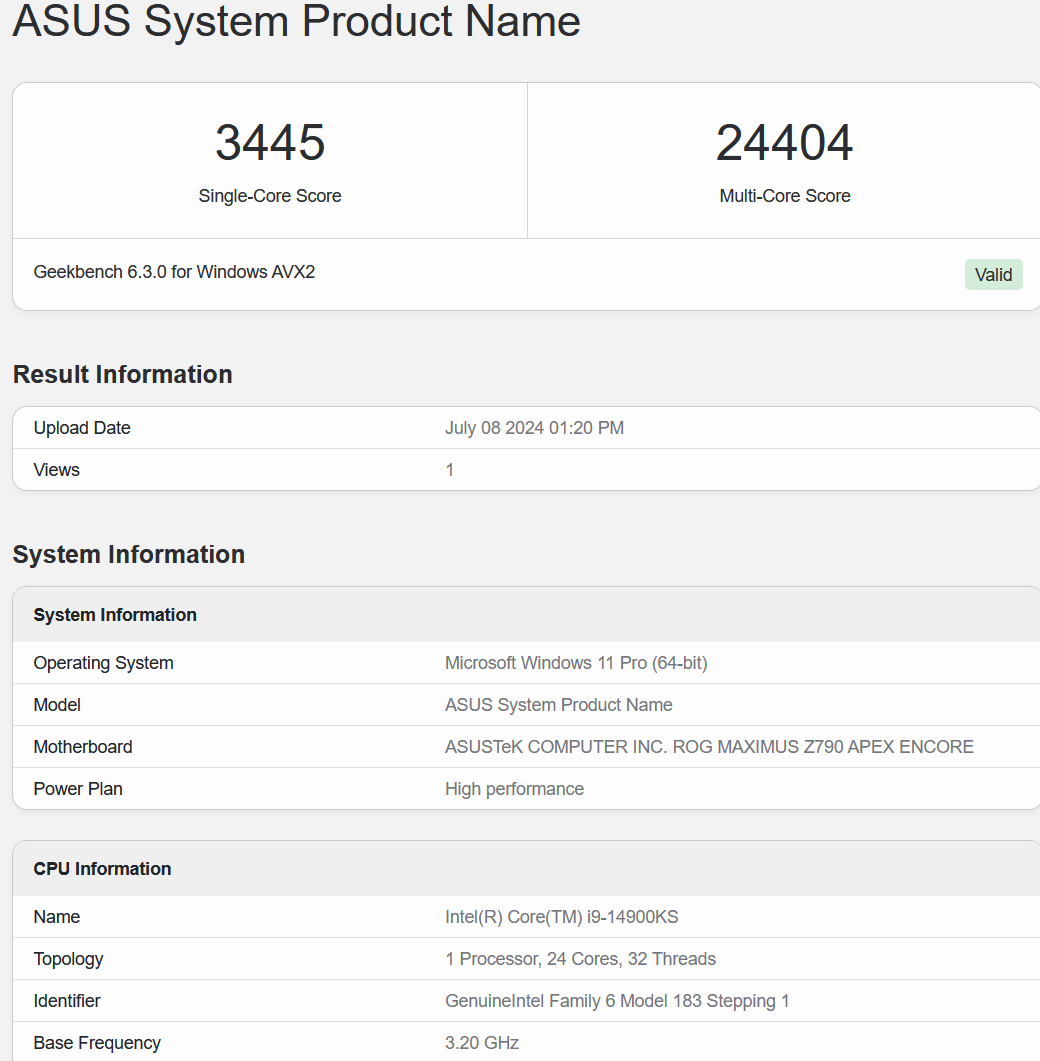Expand the CPU Information section header
Screen dimensions: 1040x1061
pyautogui.click(x=102, y=868)
